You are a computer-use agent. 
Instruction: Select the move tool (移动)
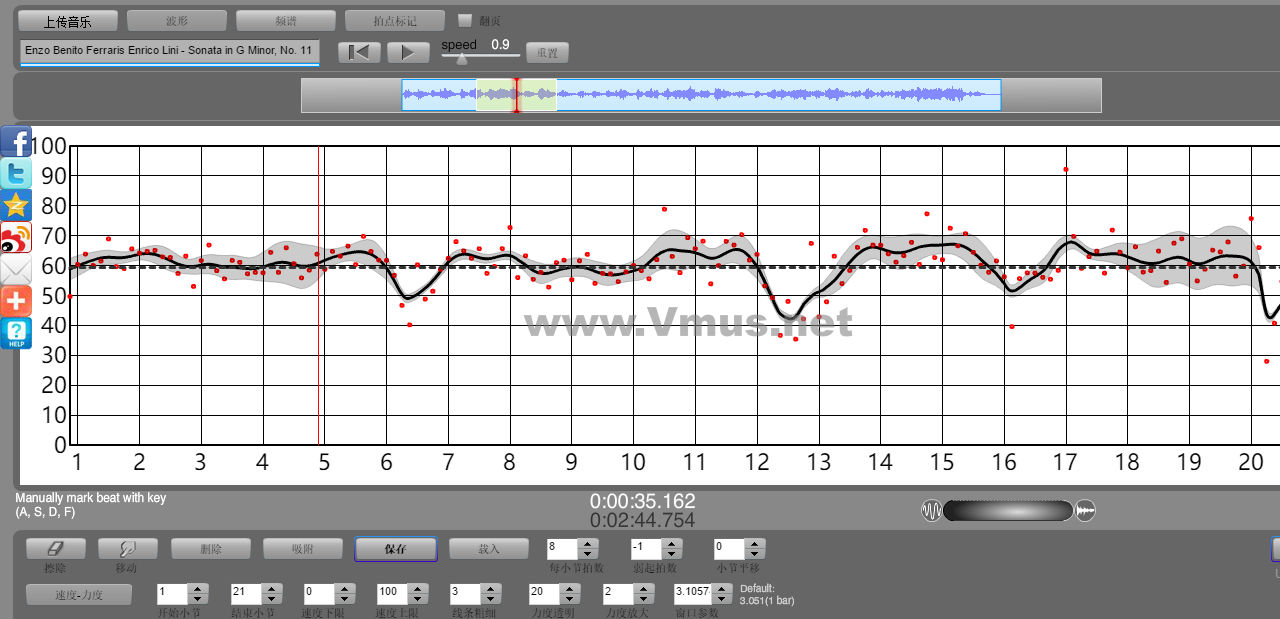pyautogui.click(x=127, y=549)
